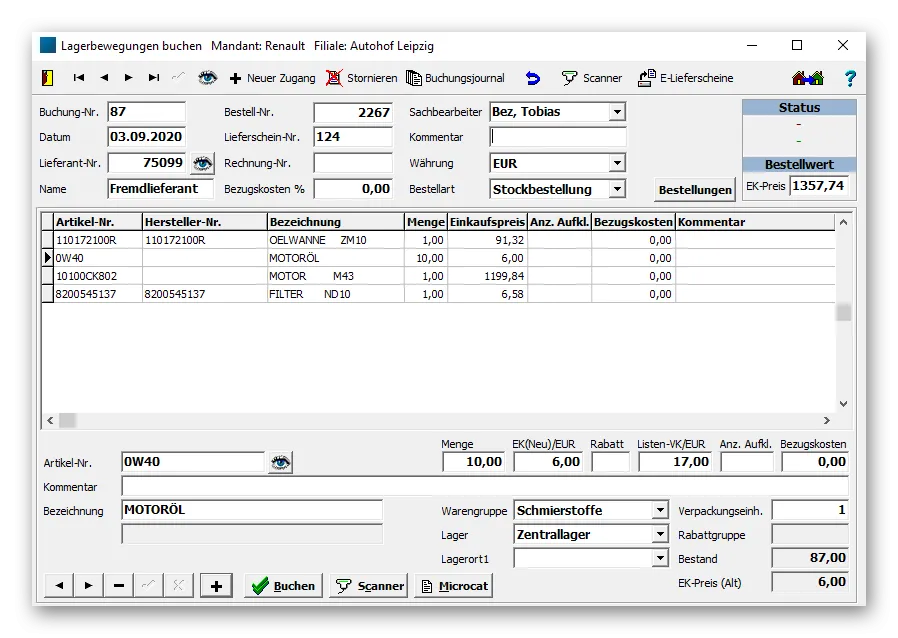Open article lookup eye beside Artikel-Nr
This screenshot has height=638, width=898.
point(281,462)
